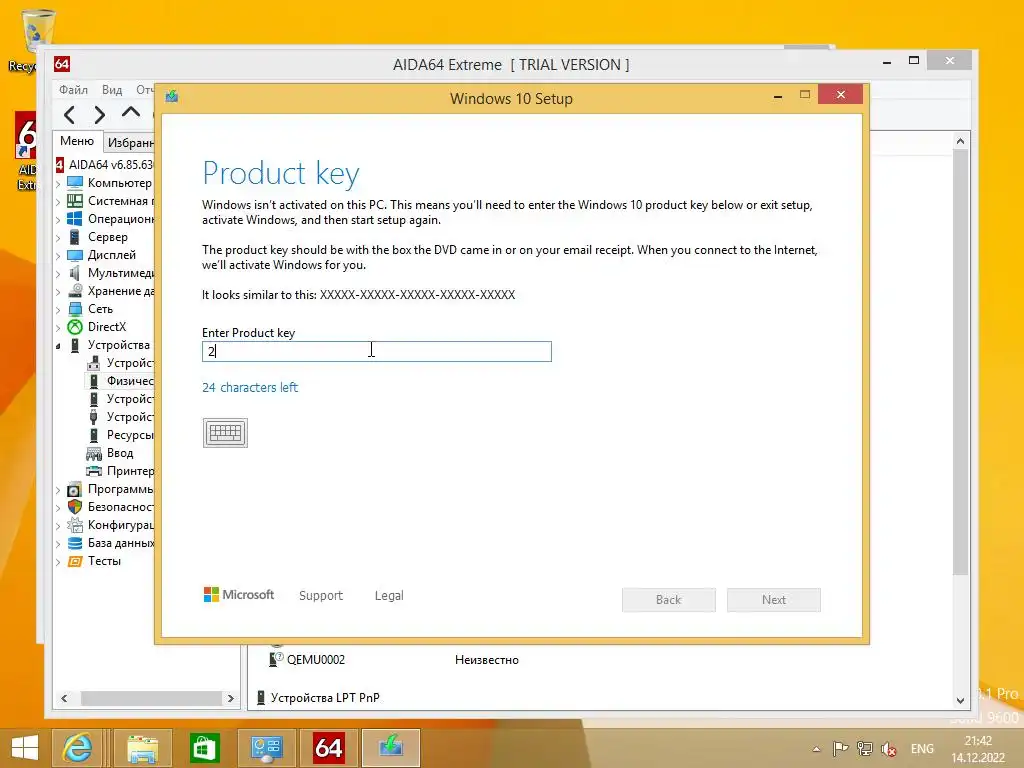Image resolution: width=1024 pixels, height=768 pixels.
Task: Click right arrow of tree horizontal scrollbar
Action: click(x=231, y=698)
